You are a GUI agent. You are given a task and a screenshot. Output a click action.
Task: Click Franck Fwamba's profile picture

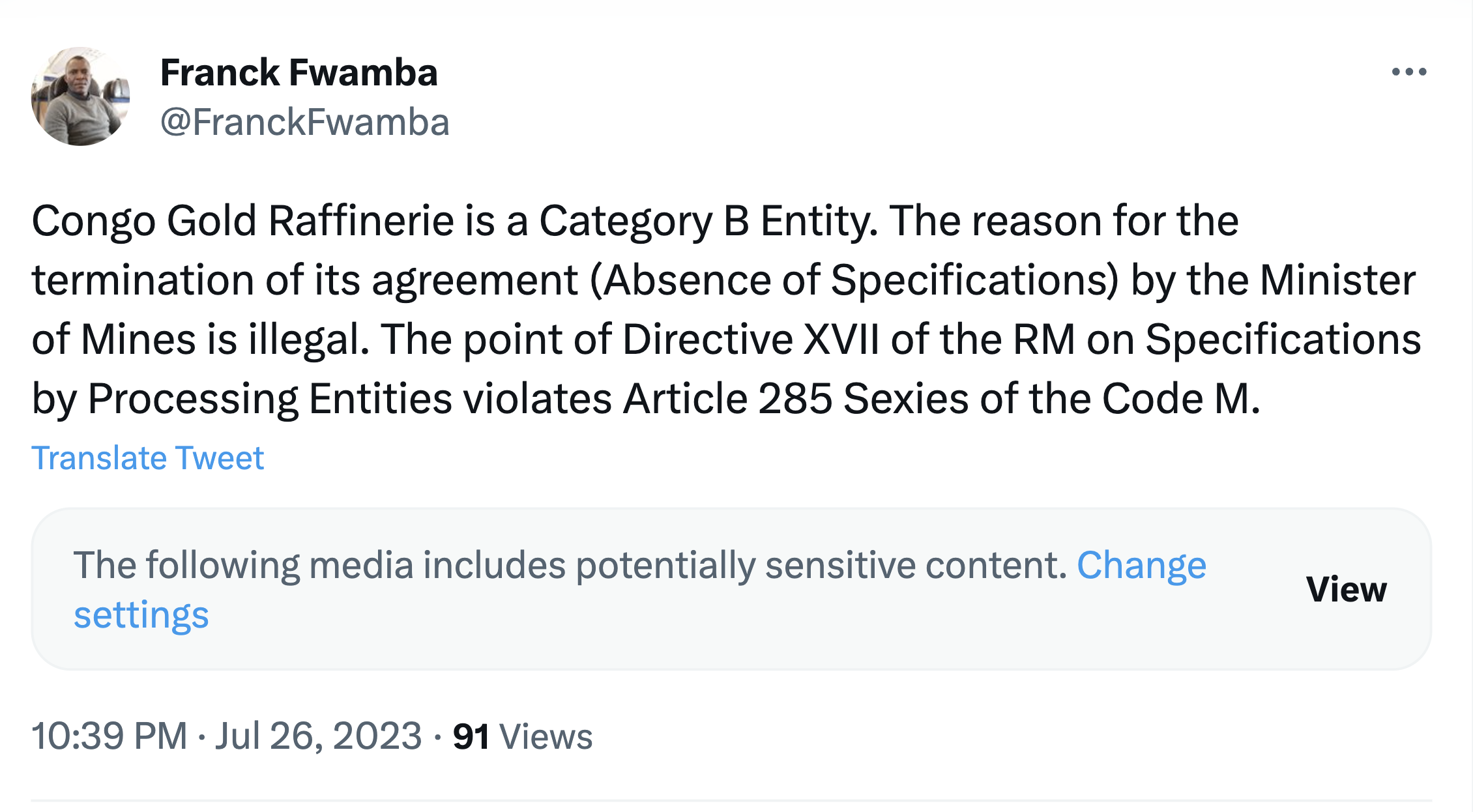tap(80, 96)
